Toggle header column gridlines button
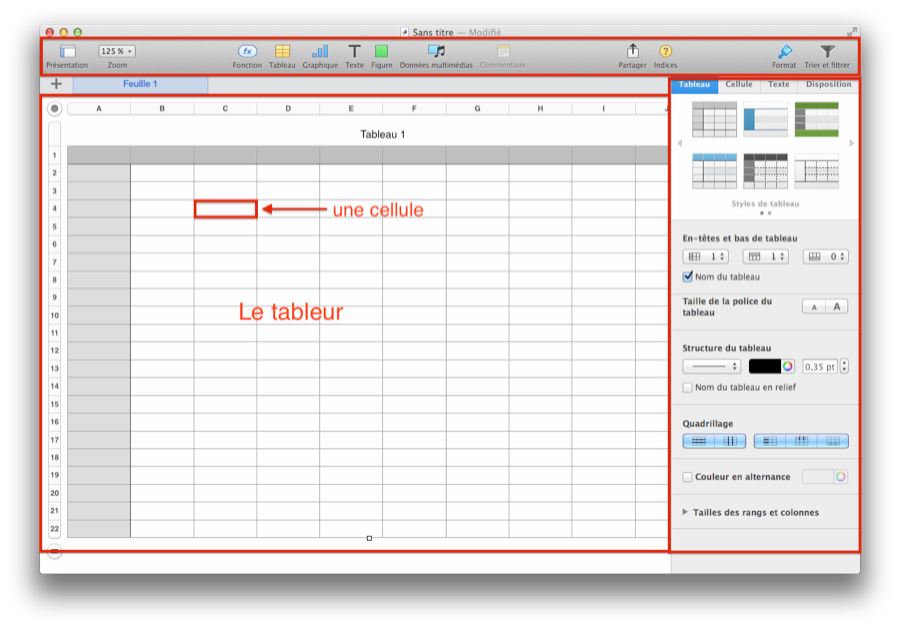This screenshot has height=629, width=900. coord(770,441)
